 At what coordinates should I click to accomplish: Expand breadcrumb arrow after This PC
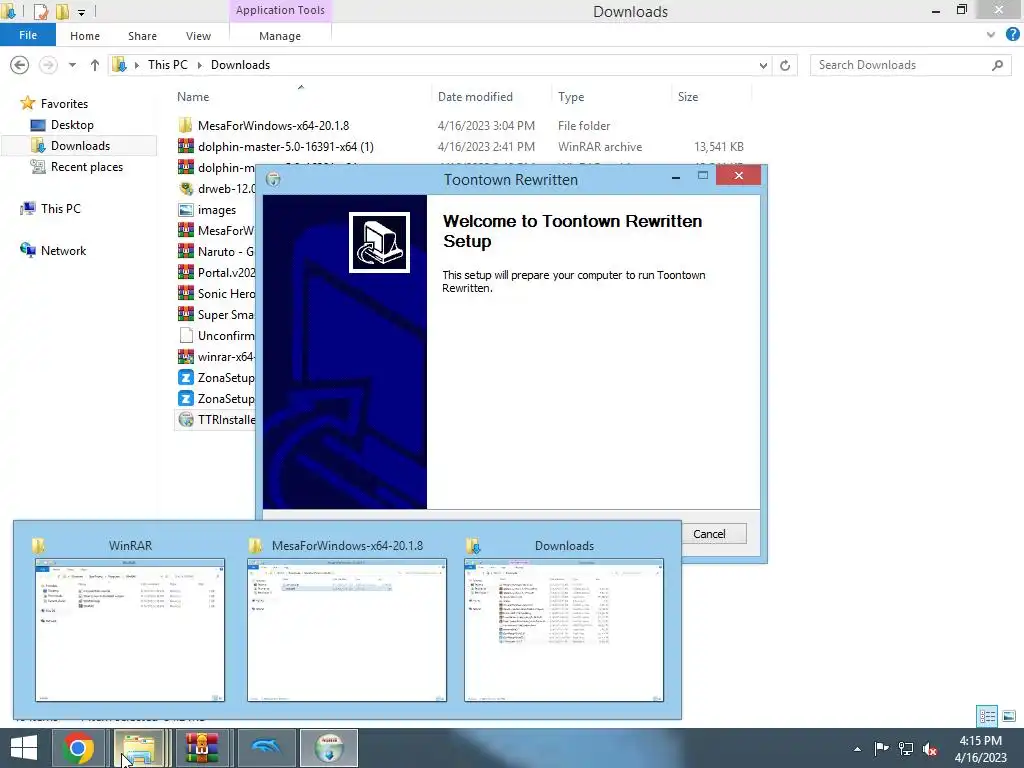pyautogui.click(x=199, y=65)
